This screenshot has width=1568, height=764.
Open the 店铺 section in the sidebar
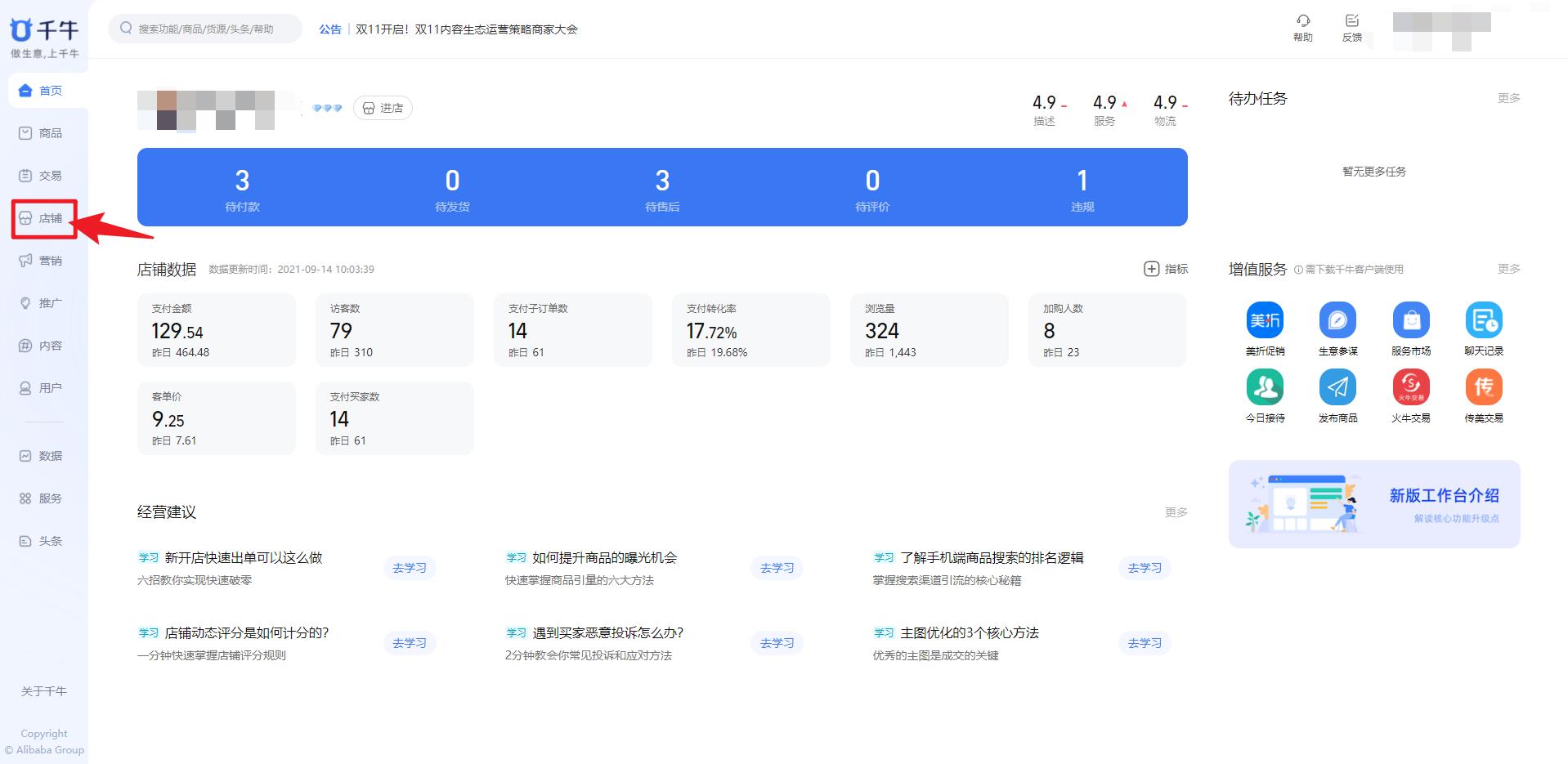43,218
